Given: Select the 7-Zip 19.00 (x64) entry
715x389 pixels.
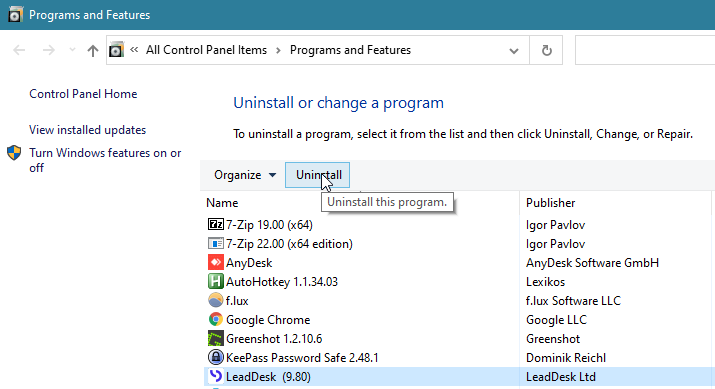Looking at the screenshot, I should point(269,225).
